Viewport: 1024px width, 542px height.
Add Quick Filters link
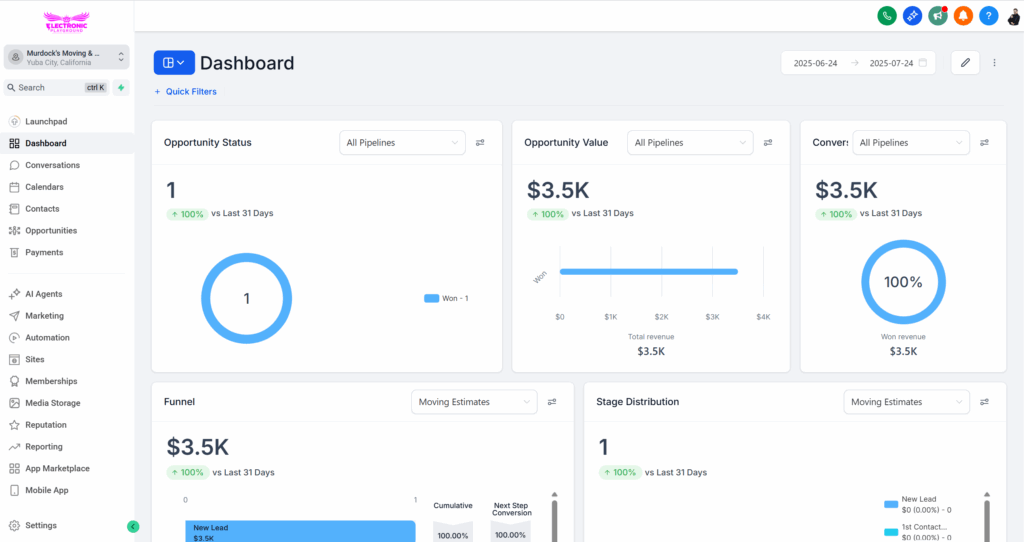tap(185, 91)
